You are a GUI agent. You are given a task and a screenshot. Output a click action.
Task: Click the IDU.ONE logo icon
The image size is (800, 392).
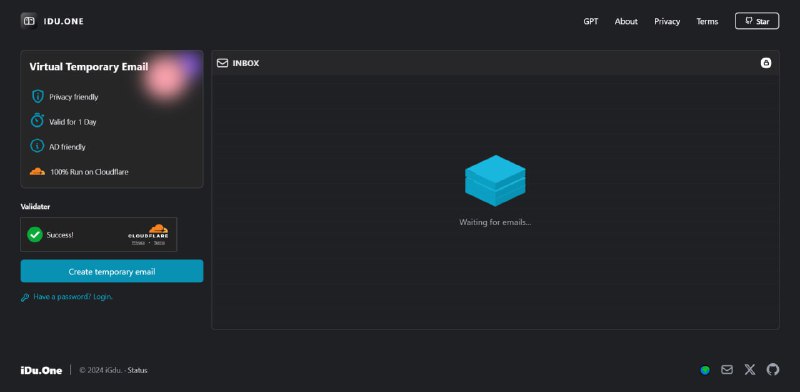[29, 21]
